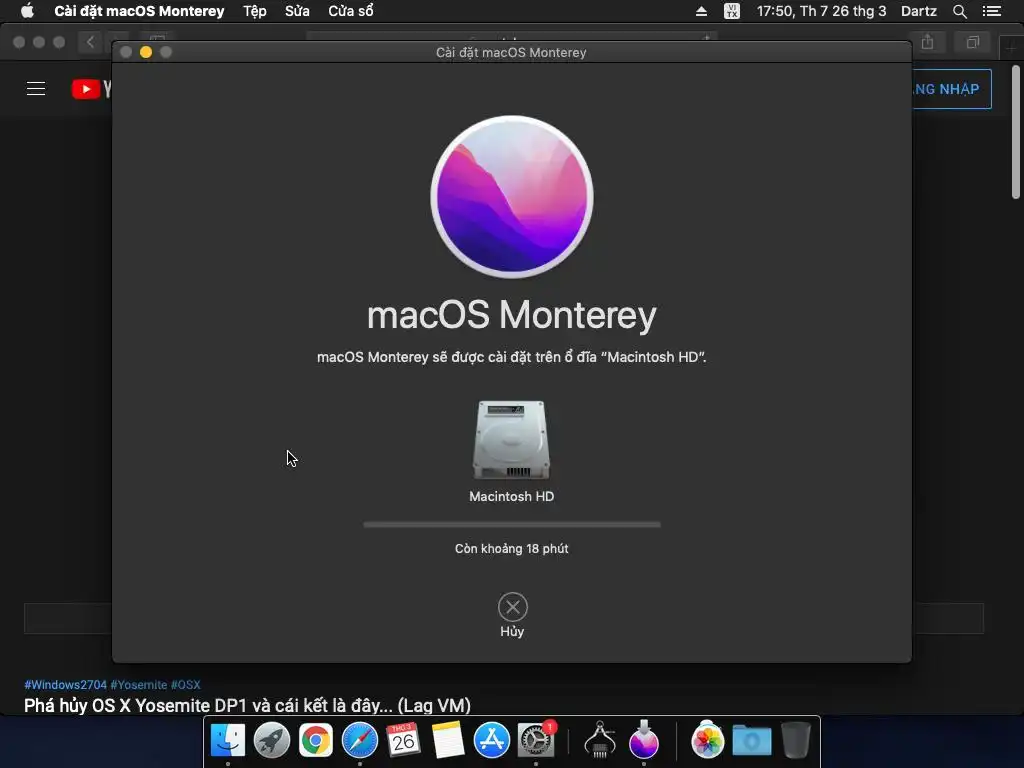Click the YouTube logo in Safari
The height and width of the screenshot is (768, 1024).
91,89
